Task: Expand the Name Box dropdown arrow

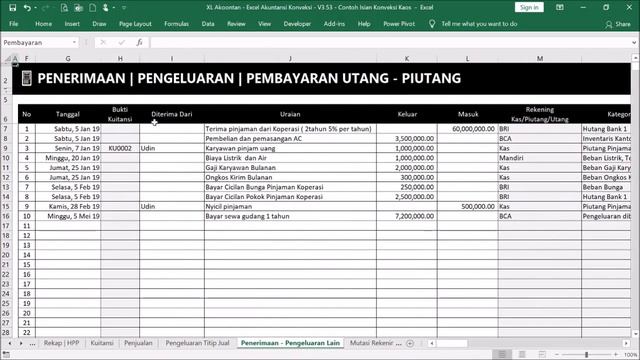Action: click(x=74, y=42)
